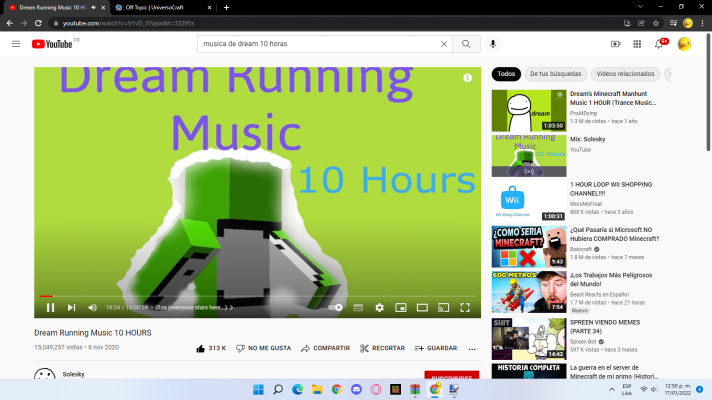Save video with GUARDAR
Screen dimensions: 712x400
436,348
